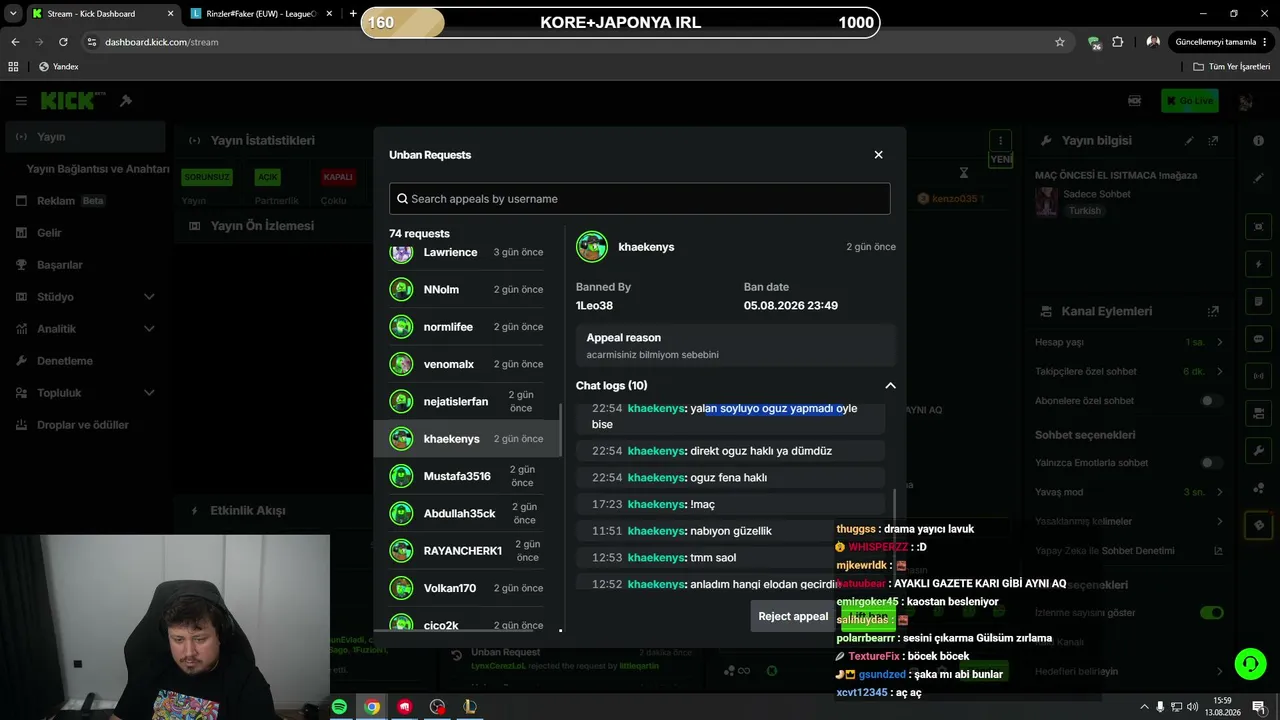Click the pencil icon in right rail

click(x=1258, y=178)
